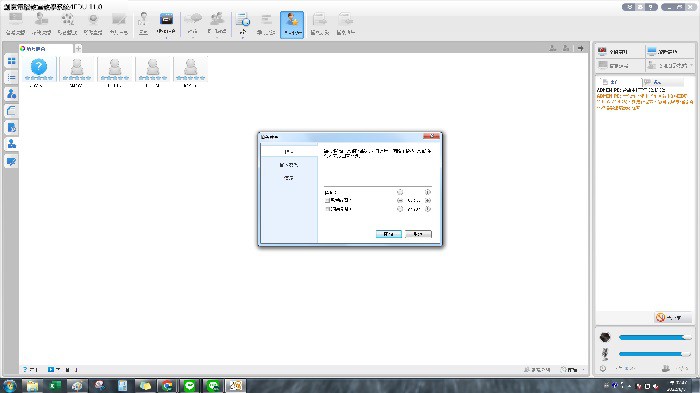The height and width of the screenshot is (393, 700).
Task: Click the red-screen monitor button in the right panel
Action: (x=620, y=51)
